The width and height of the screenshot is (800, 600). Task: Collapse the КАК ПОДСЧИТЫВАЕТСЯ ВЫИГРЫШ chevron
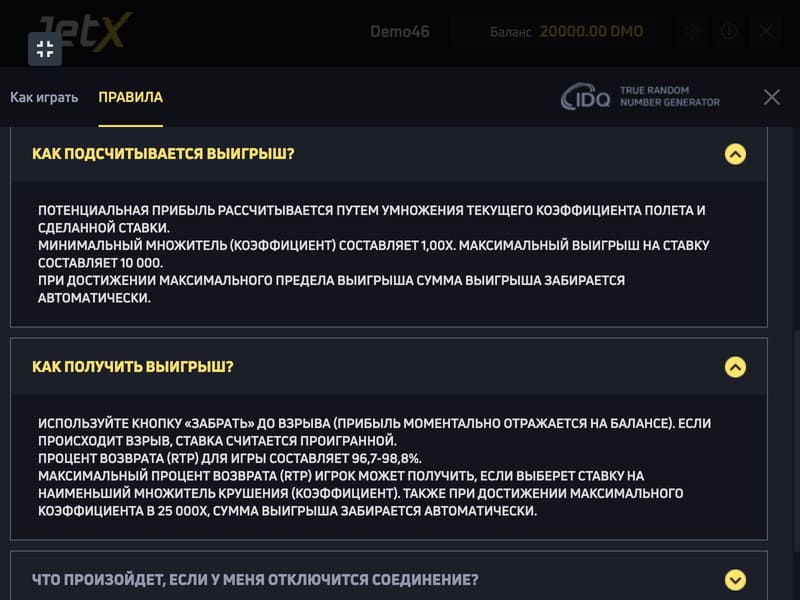(x=735, y=154)
